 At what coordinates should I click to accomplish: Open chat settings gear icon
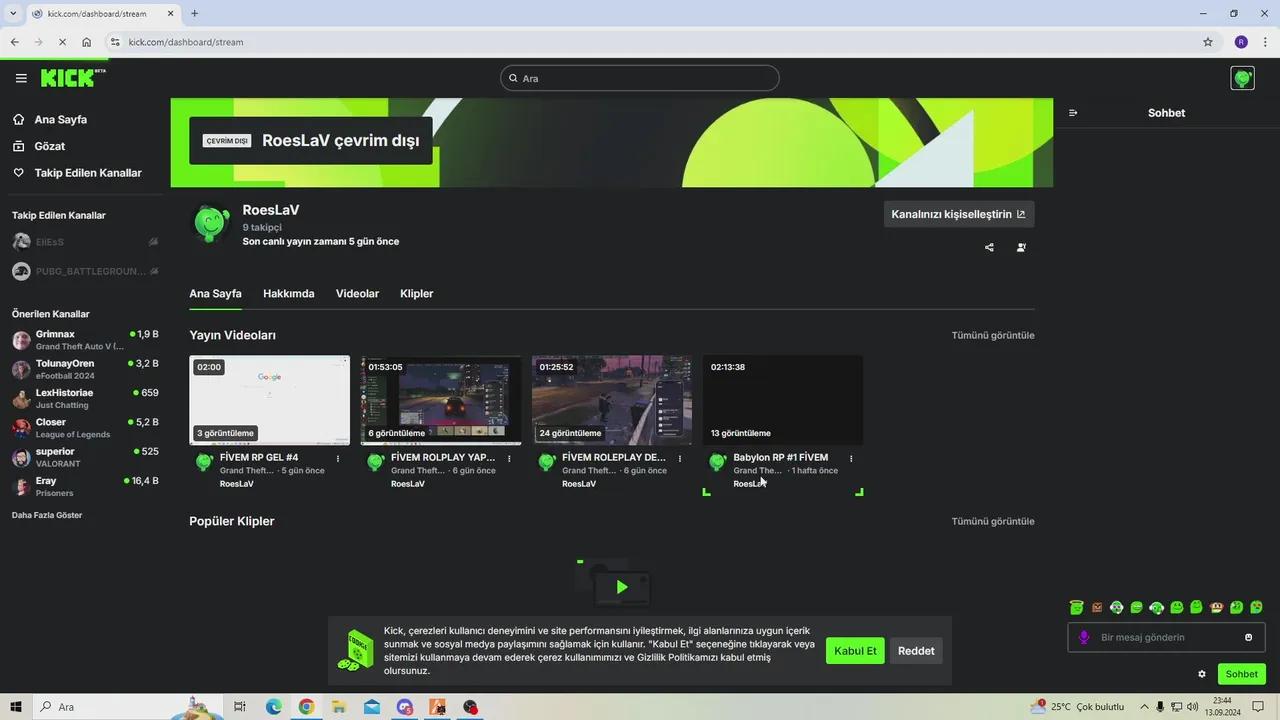pos(1202,674)
